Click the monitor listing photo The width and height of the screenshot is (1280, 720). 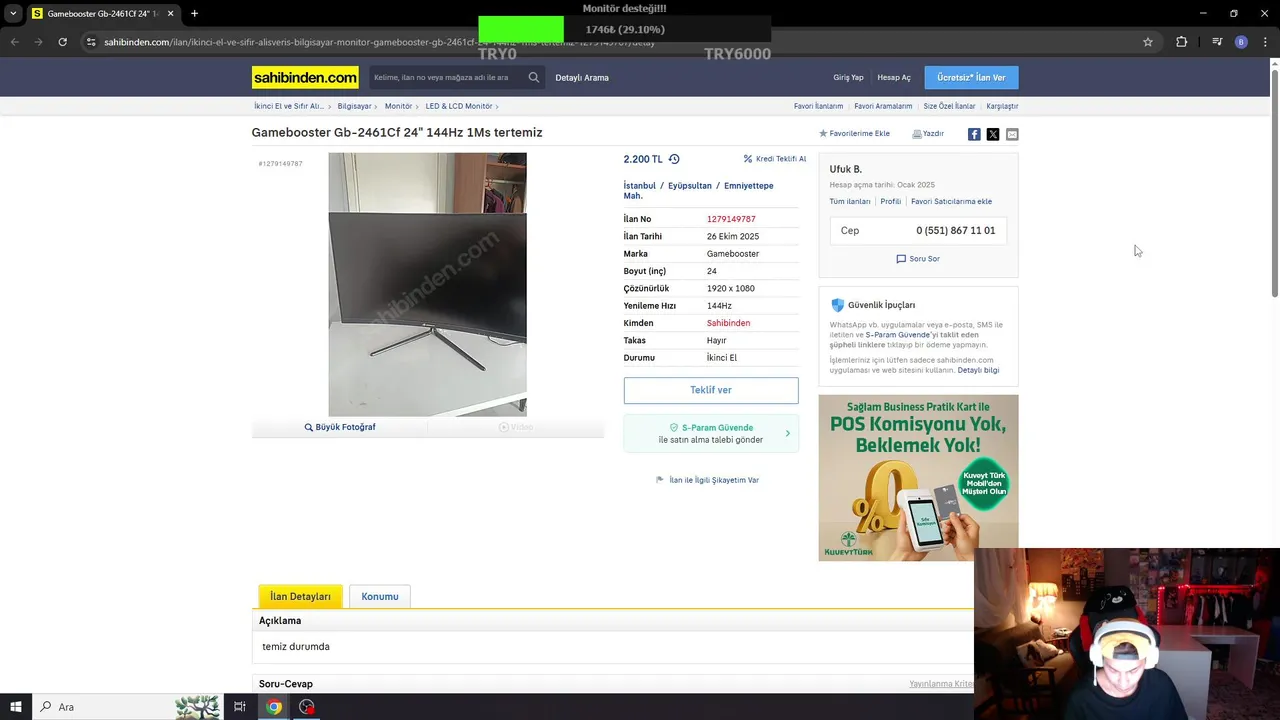[x=427, y=284]
